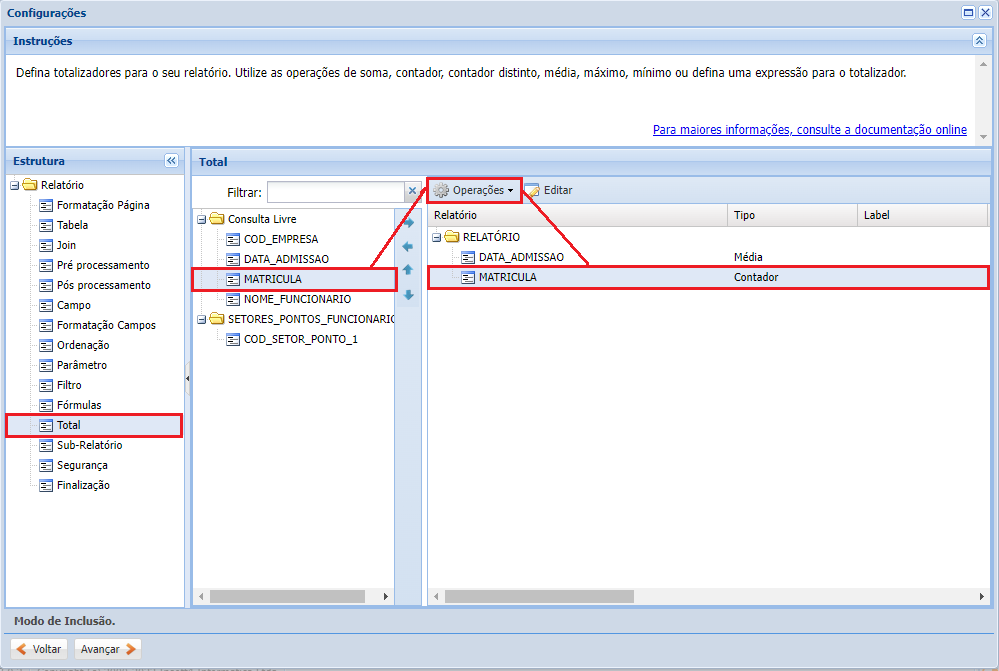Select DATA_ADMISSAO row with Média type
999x671 pixels.
pos(521,257)
